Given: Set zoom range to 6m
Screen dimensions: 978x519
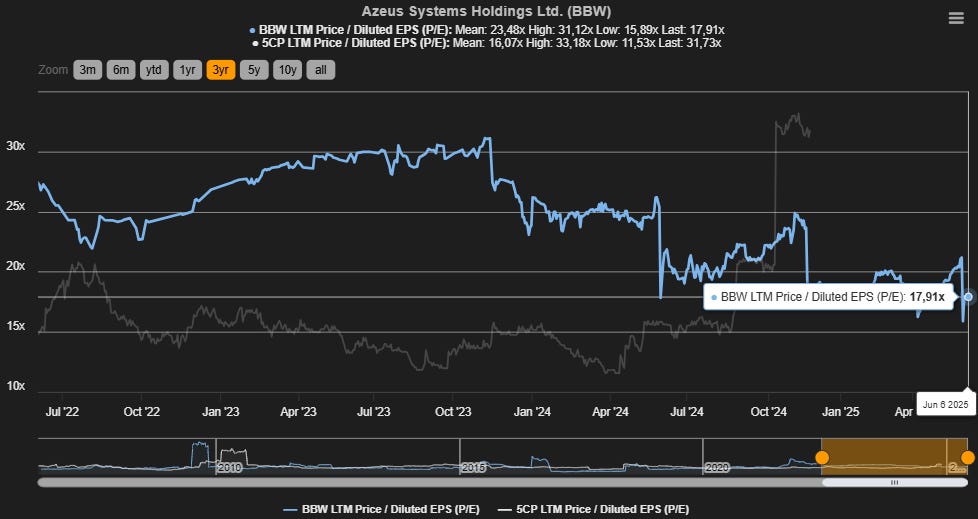Looking at the screenshot, I should click(x=121, y=70).
